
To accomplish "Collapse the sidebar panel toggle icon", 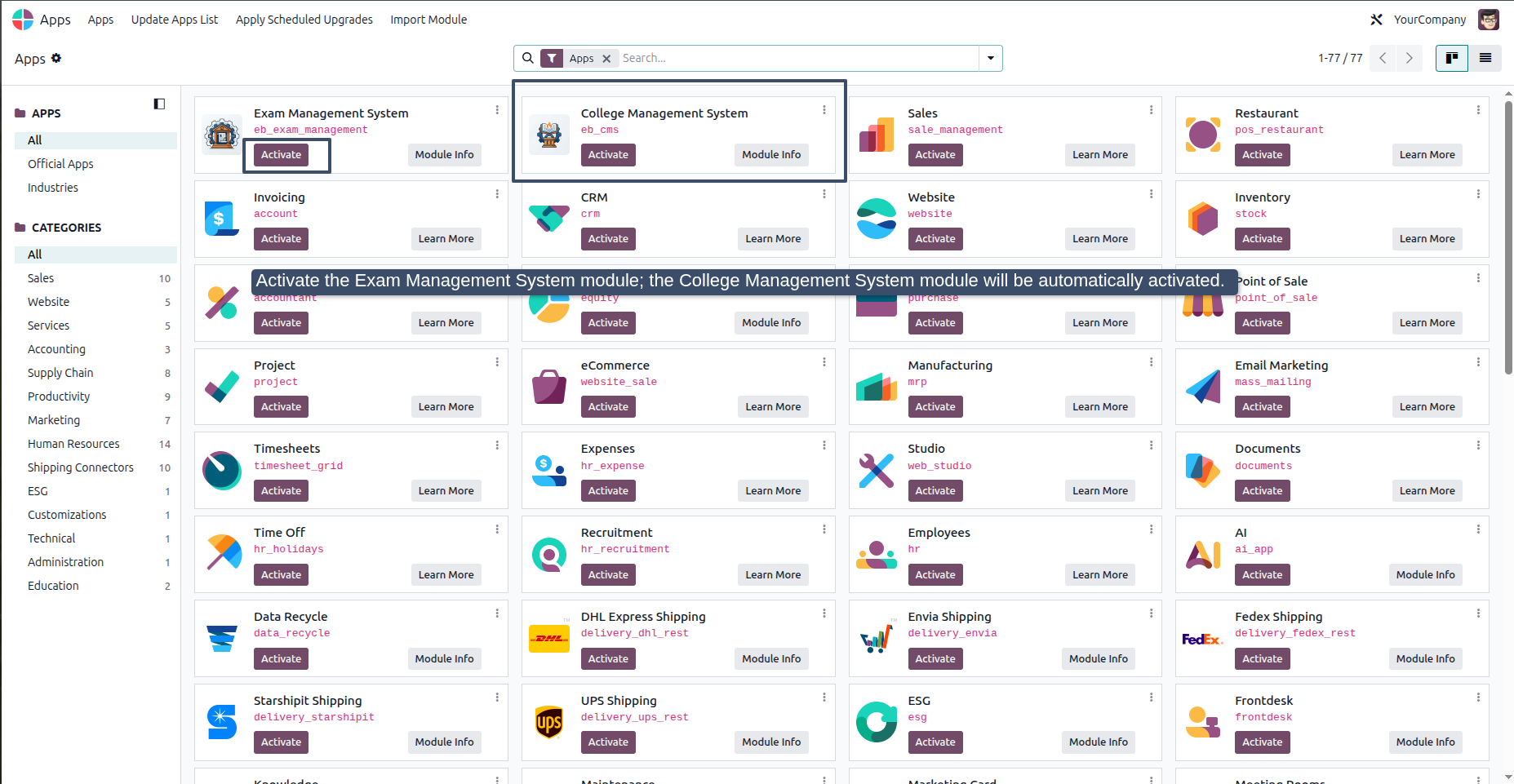I will (x=159, y=104).
